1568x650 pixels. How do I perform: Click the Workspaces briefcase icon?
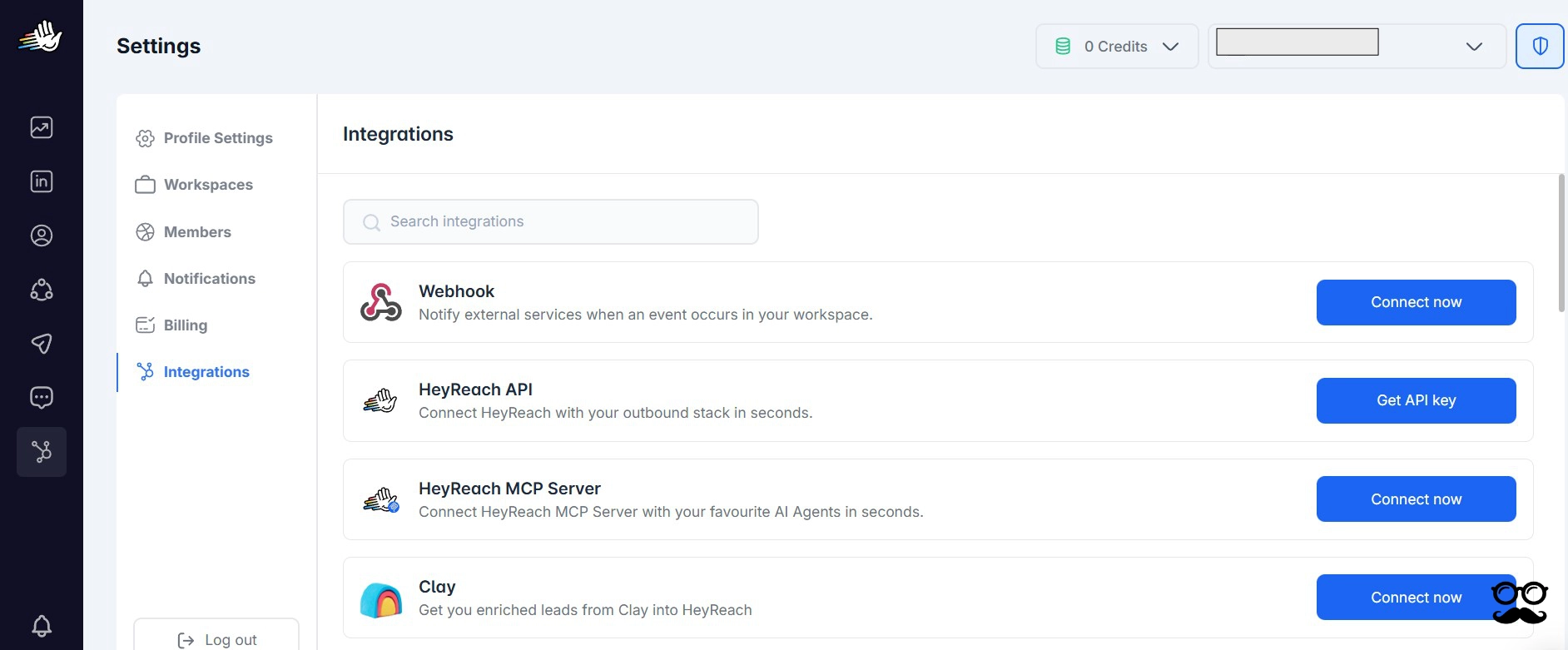145,185
